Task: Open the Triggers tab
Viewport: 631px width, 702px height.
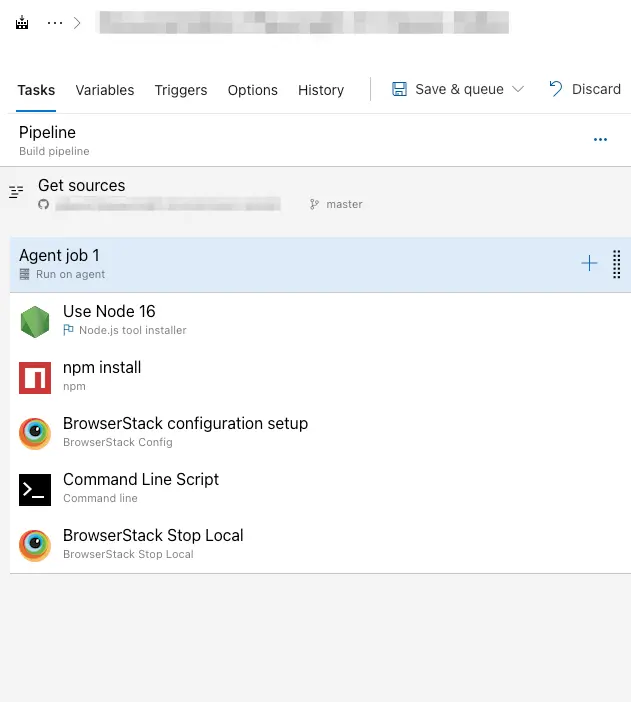Action: pos(181,90)
